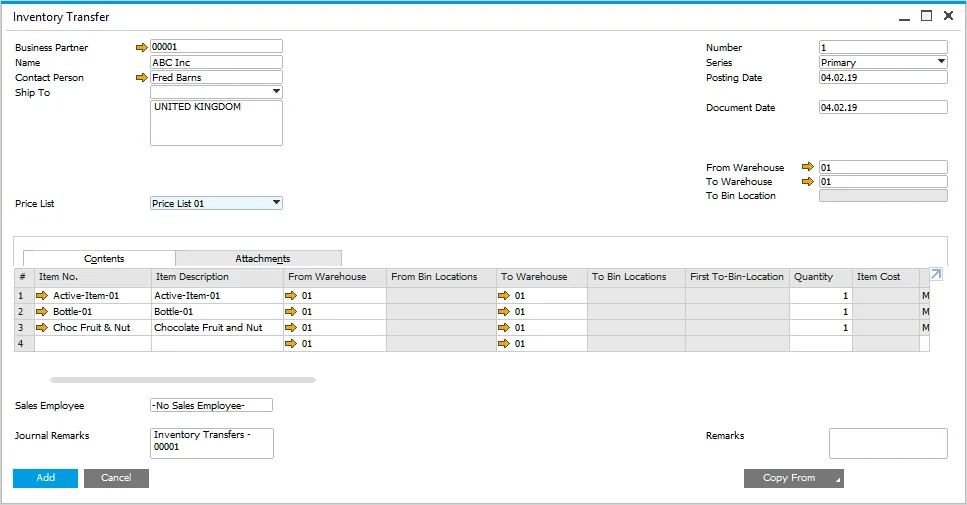
Task: Click header From Warehouse link arrow
Action: point(808,167)
